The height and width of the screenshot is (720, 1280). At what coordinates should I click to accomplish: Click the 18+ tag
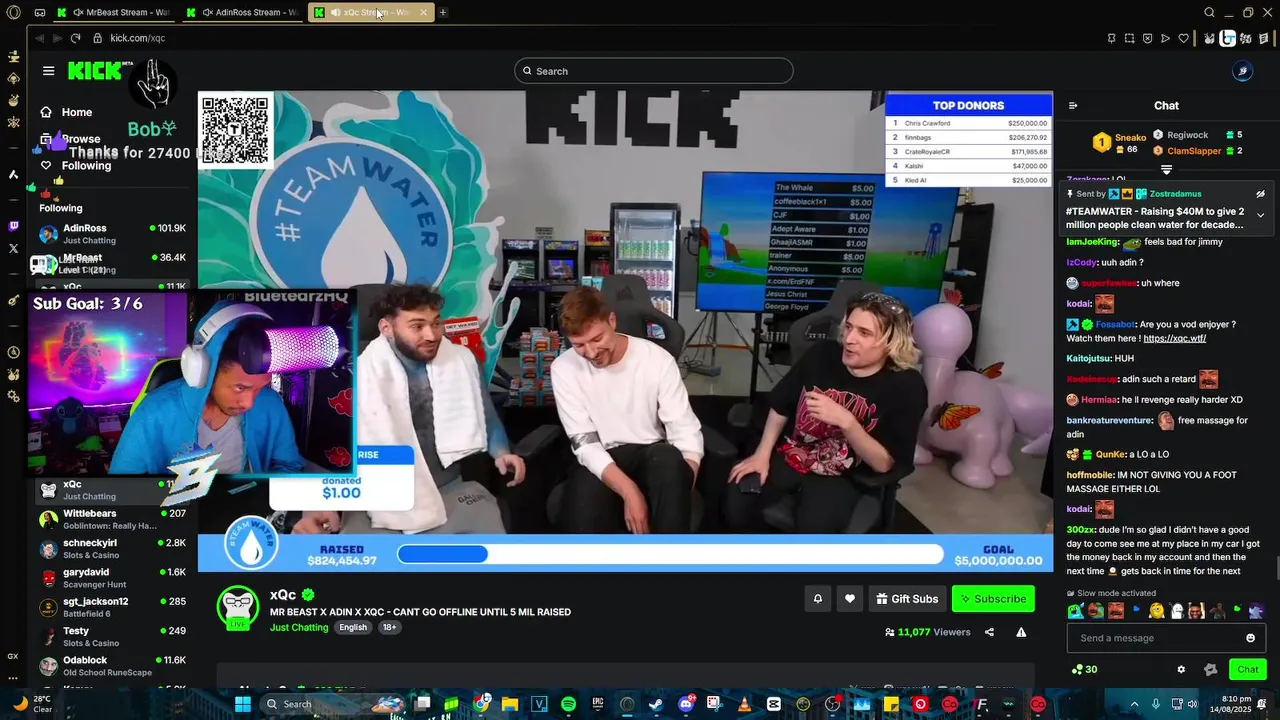389,627
